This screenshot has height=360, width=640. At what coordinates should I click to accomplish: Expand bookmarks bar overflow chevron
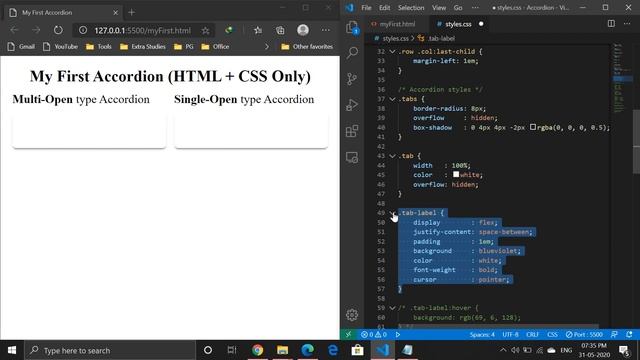point(267,47)
